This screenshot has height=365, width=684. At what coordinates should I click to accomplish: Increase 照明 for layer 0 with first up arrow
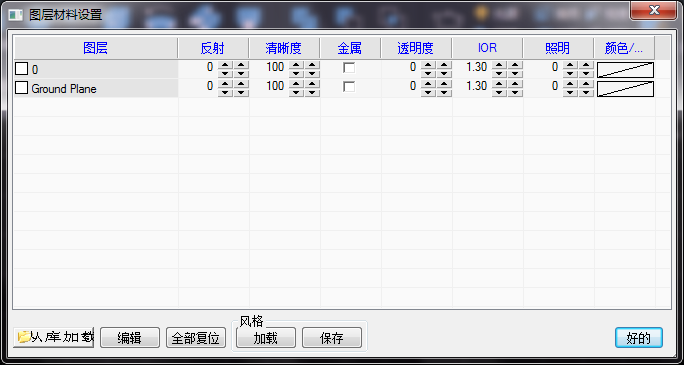coord(570,65)
